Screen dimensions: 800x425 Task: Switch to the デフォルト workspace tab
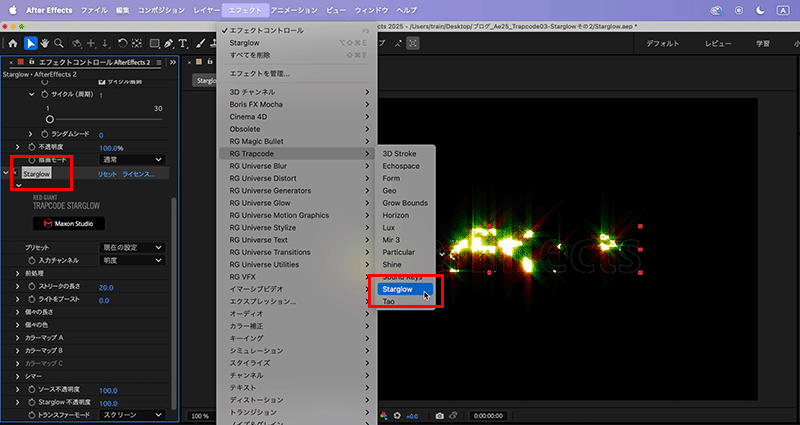point(662,43)
